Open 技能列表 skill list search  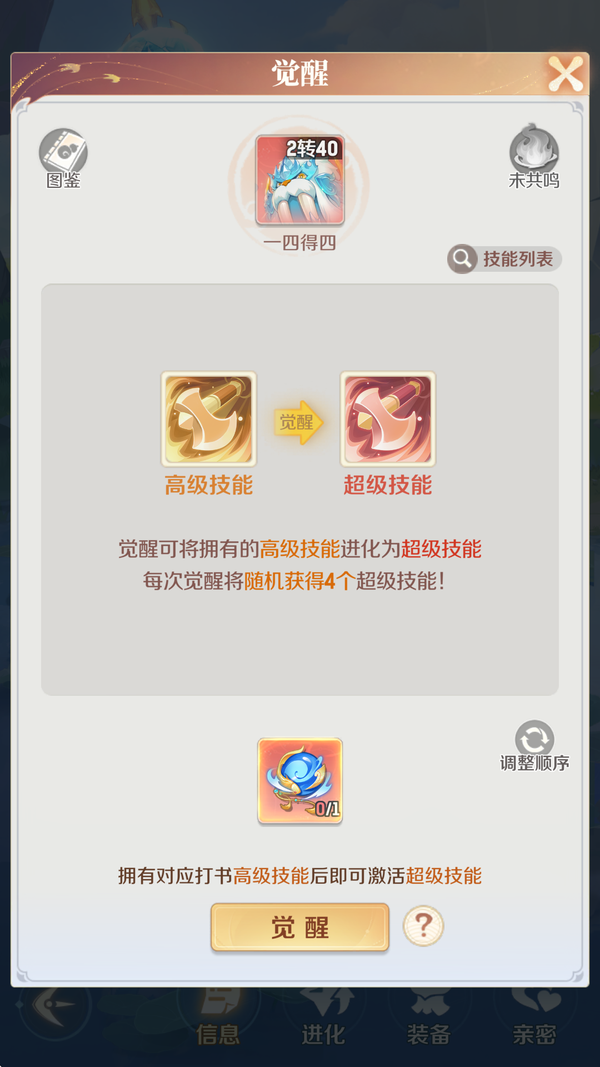pos(504,259)
